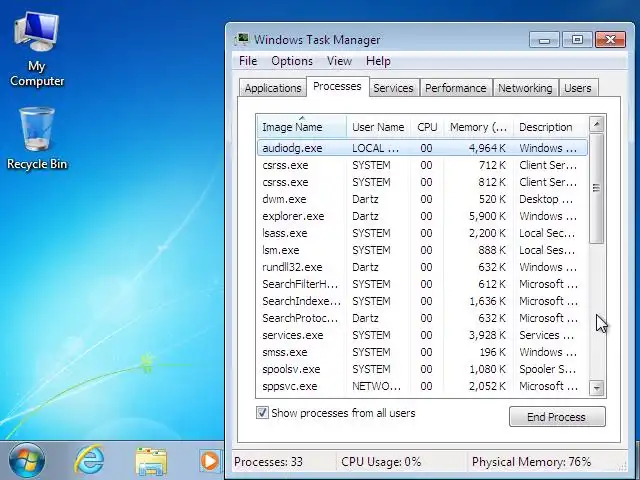
Task: Open Windows Explorer folder taskbar icon
Action: point(151,462)
